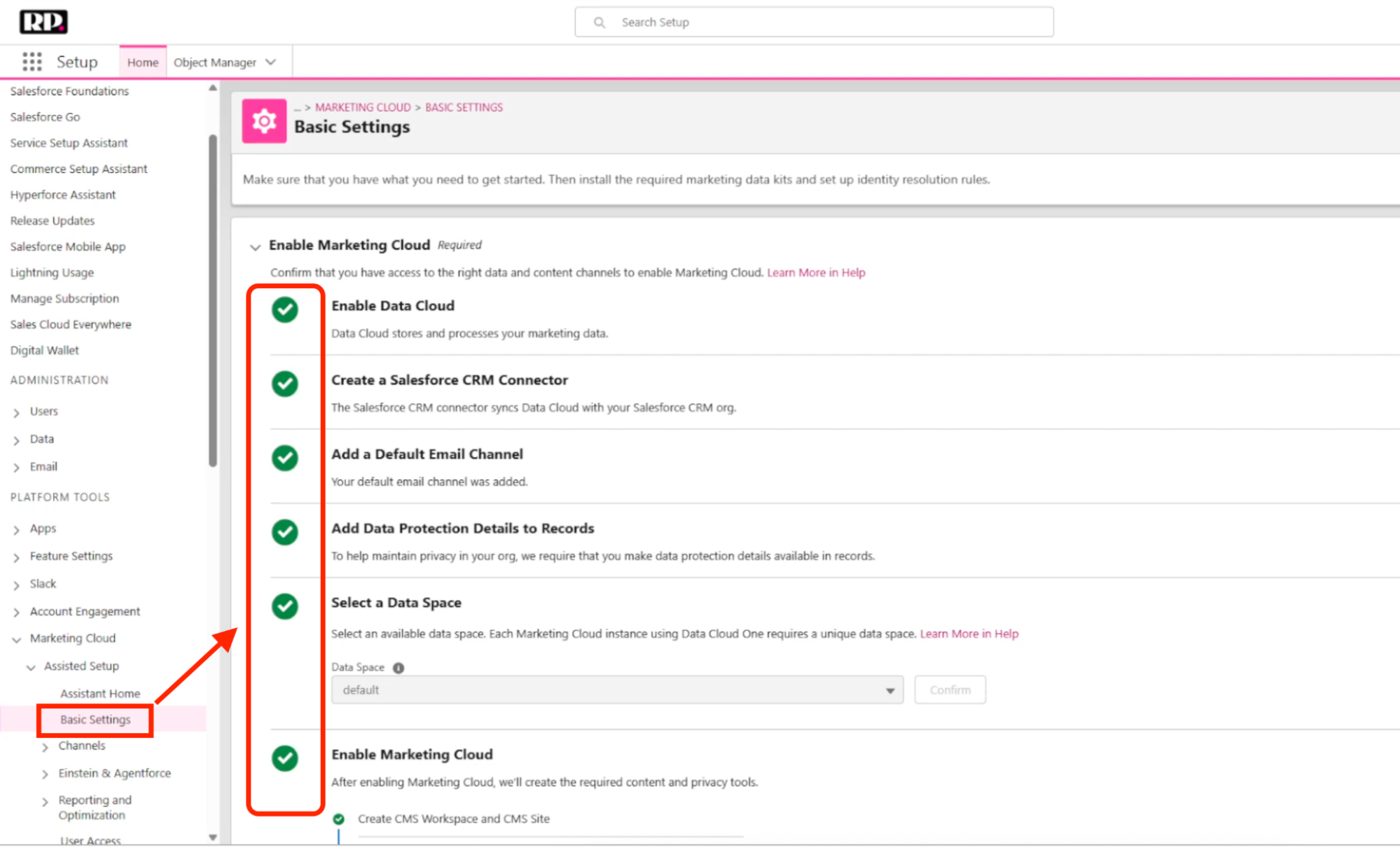Click green checkmark beside Enable Data Cloud
This screenshot has width=1400, height=847.
[285, 309]
